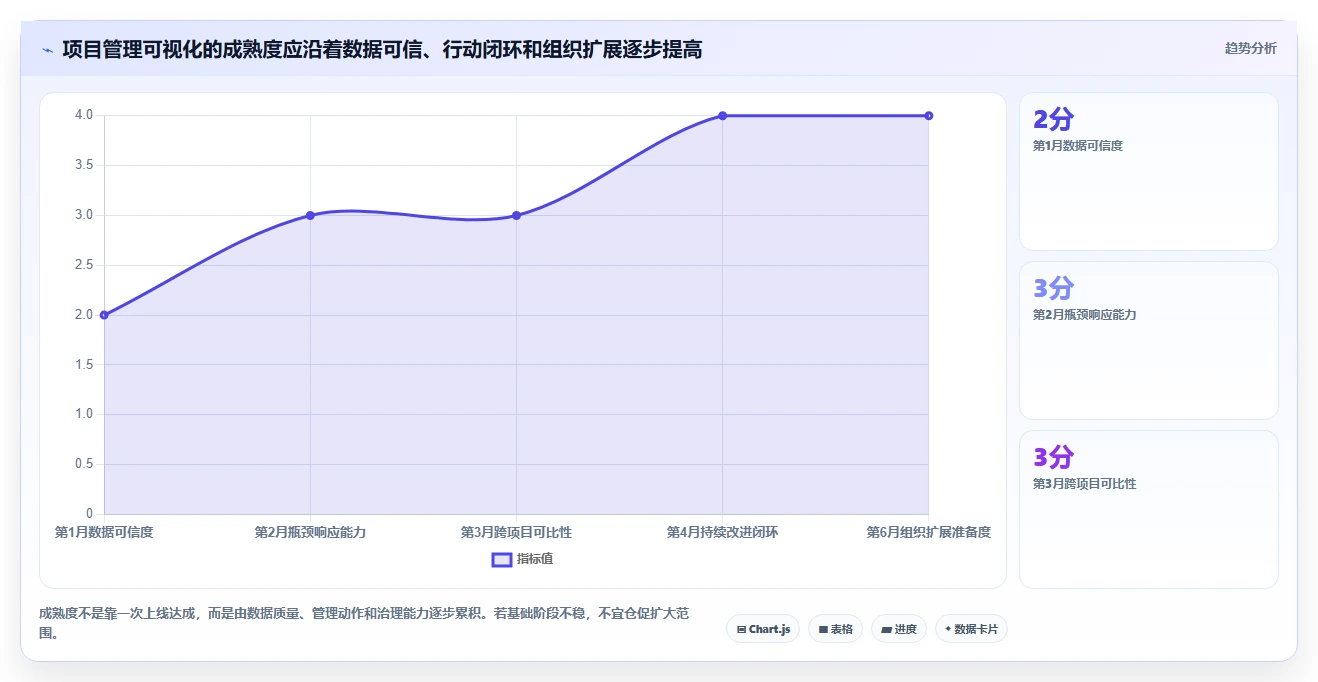Click x-axis label 第6月组织扩展准备度
The height and width of the screenshot is (682, 1318).
929,532
